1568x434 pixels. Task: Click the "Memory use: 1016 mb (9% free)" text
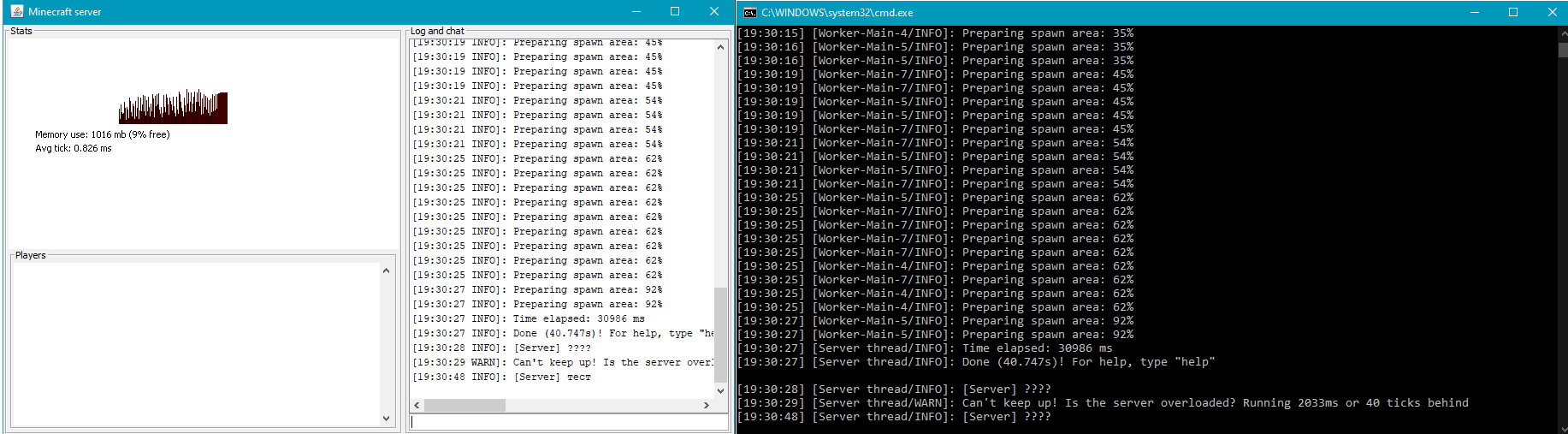(103, 134)
